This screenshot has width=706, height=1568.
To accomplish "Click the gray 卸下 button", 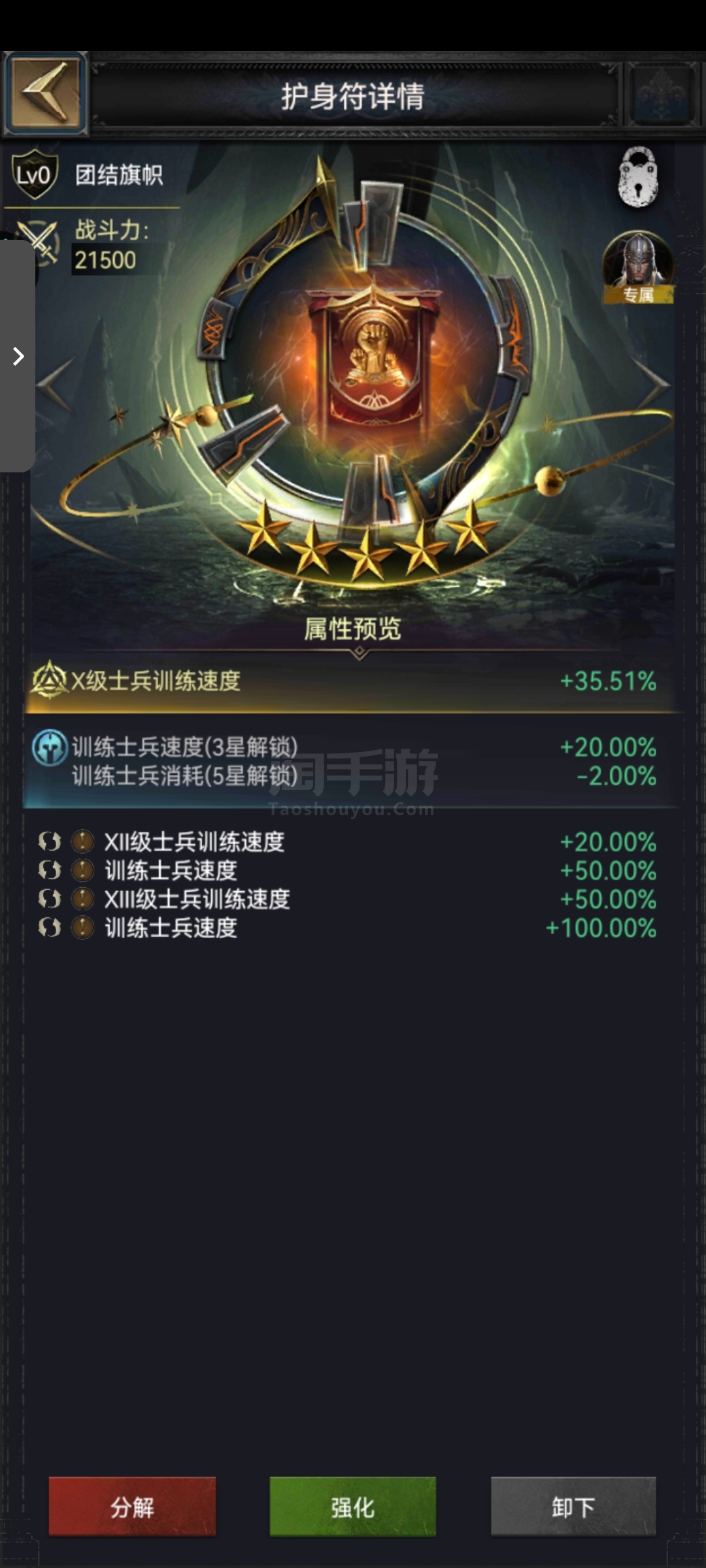I will [x=573, y=1507].
